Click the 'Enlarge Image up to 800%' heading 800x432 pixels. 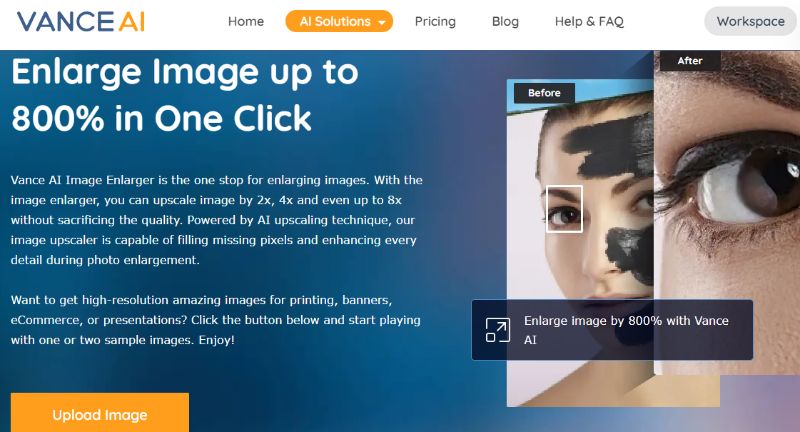point(185,95)
